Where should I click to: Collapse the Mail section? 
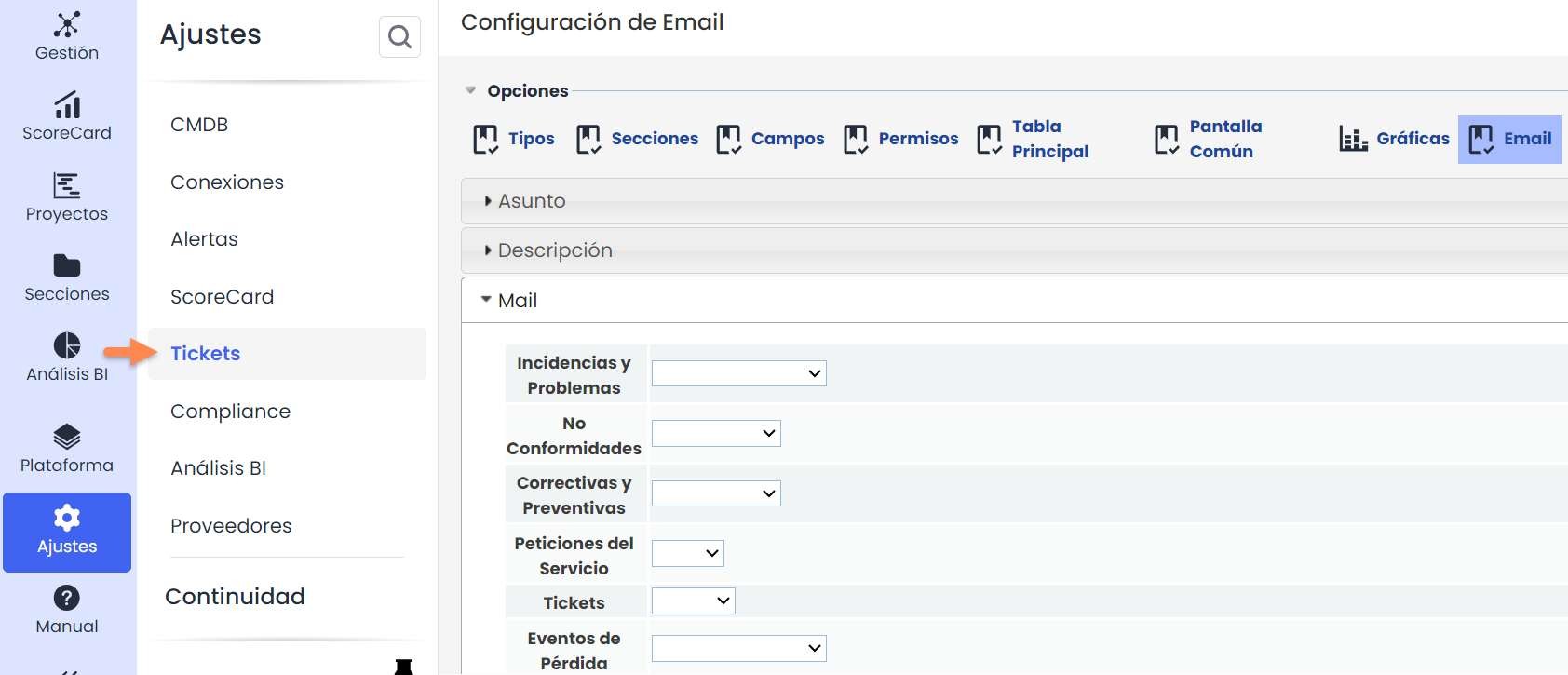pos(486,300)
